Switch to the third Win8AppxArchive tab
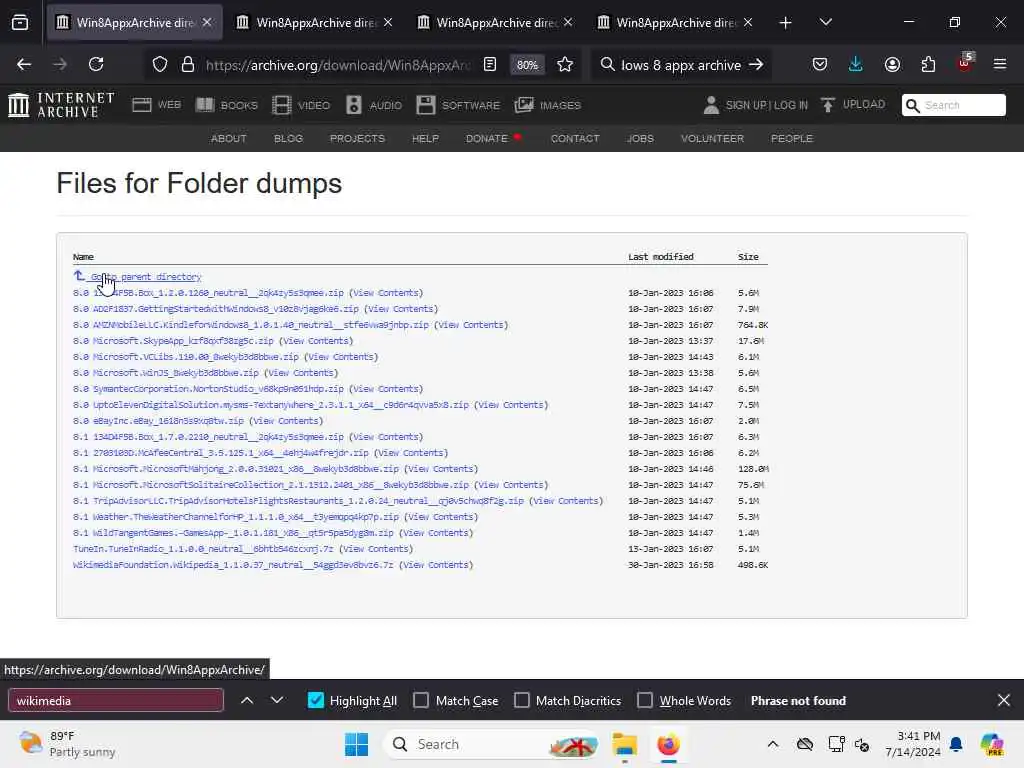Screen dimensions: 1024x768 tap(496, 23)
